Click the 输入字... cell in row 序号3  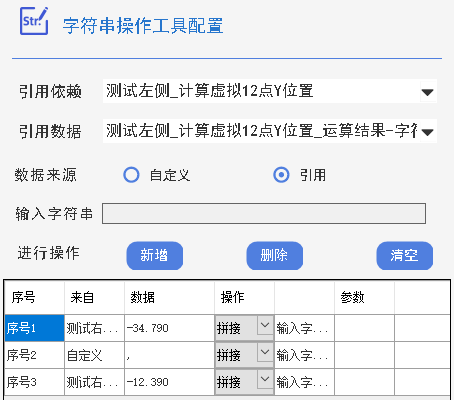pos(304,382)
